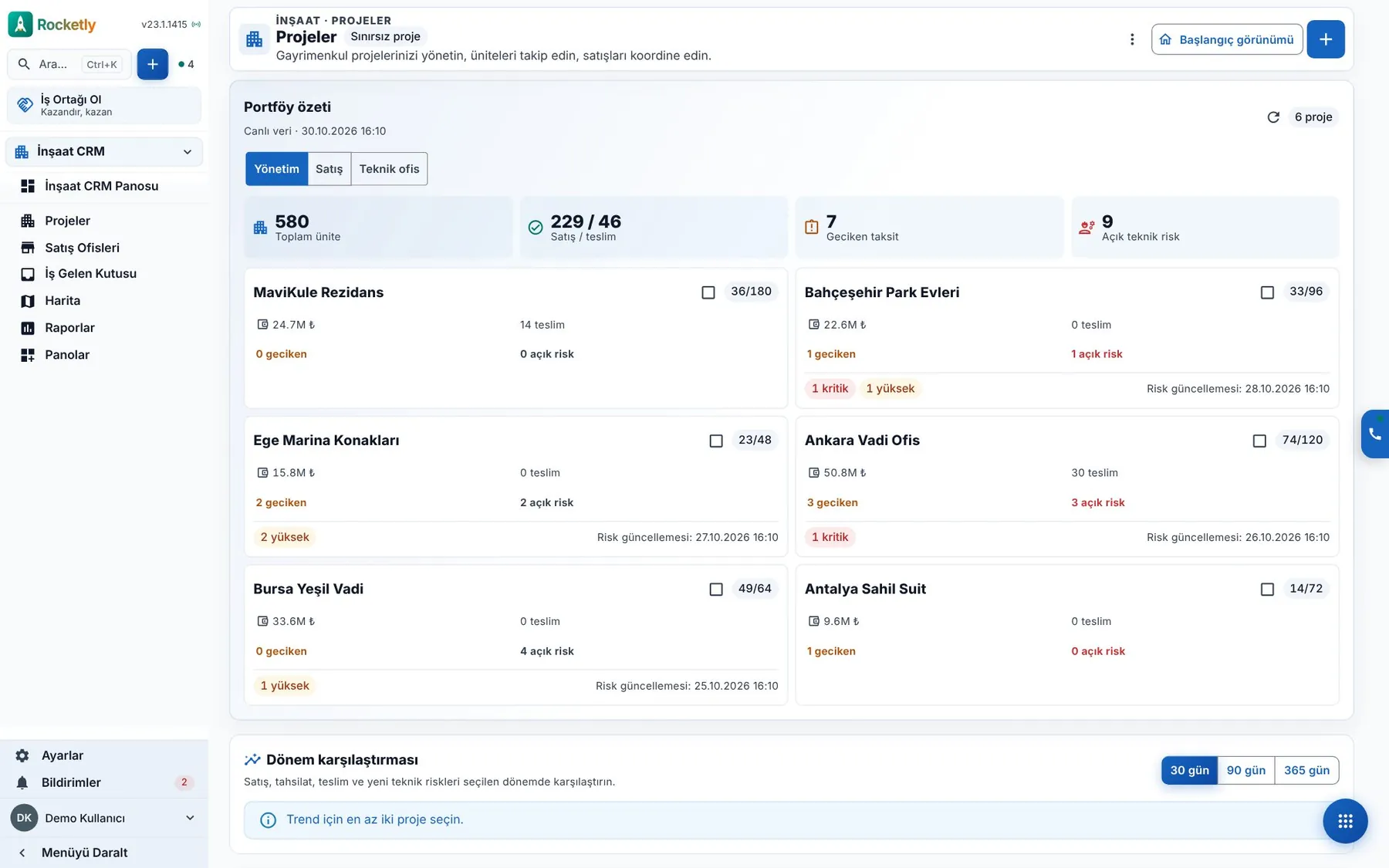
Task: Open Satış Ofisleri storefront icon
Action: (x=28, y=248)
